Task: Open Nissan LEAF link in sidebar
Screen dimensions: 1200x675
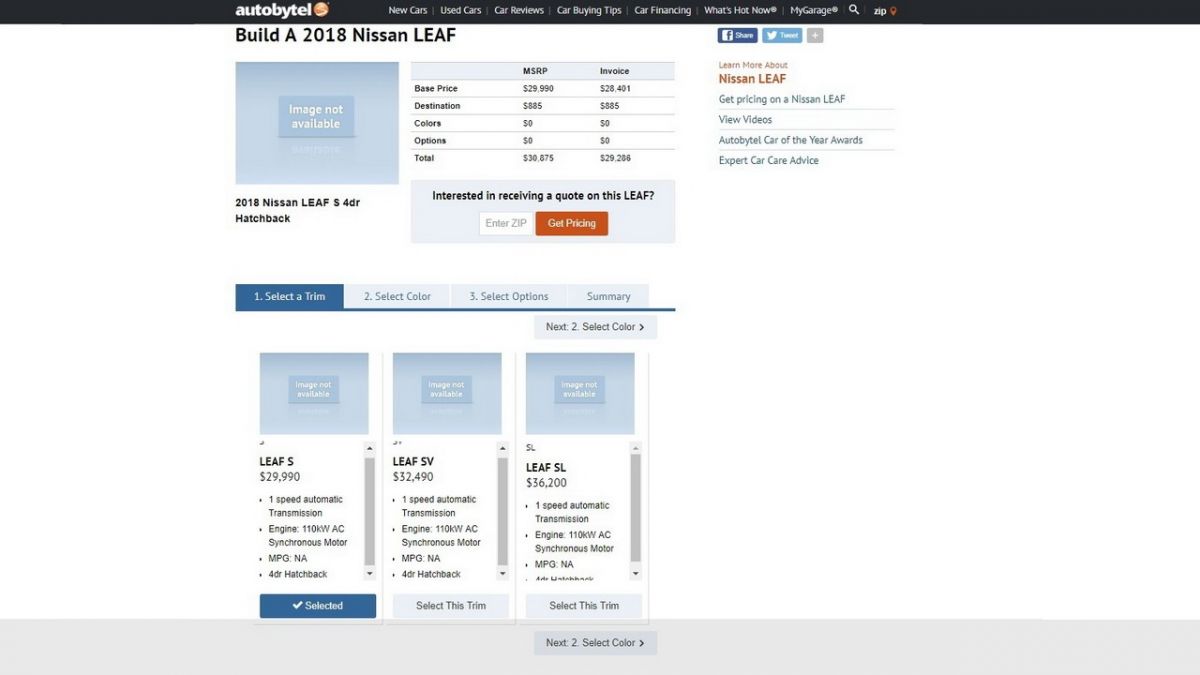Action: click(x=752, y=79)
